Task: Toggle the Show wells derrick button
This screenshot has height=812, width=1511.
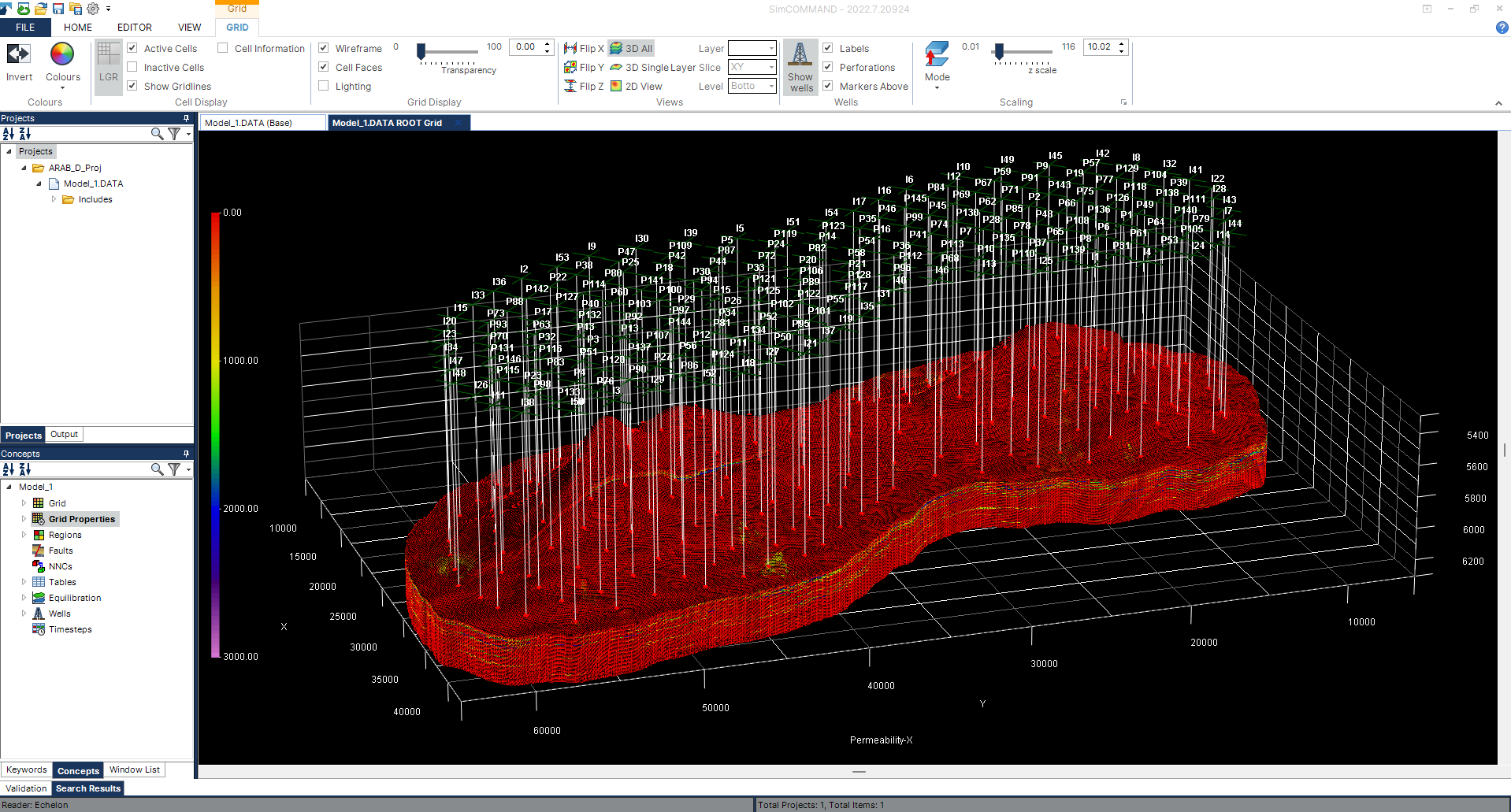Action: pyautogui.click(x=800, y=67)
